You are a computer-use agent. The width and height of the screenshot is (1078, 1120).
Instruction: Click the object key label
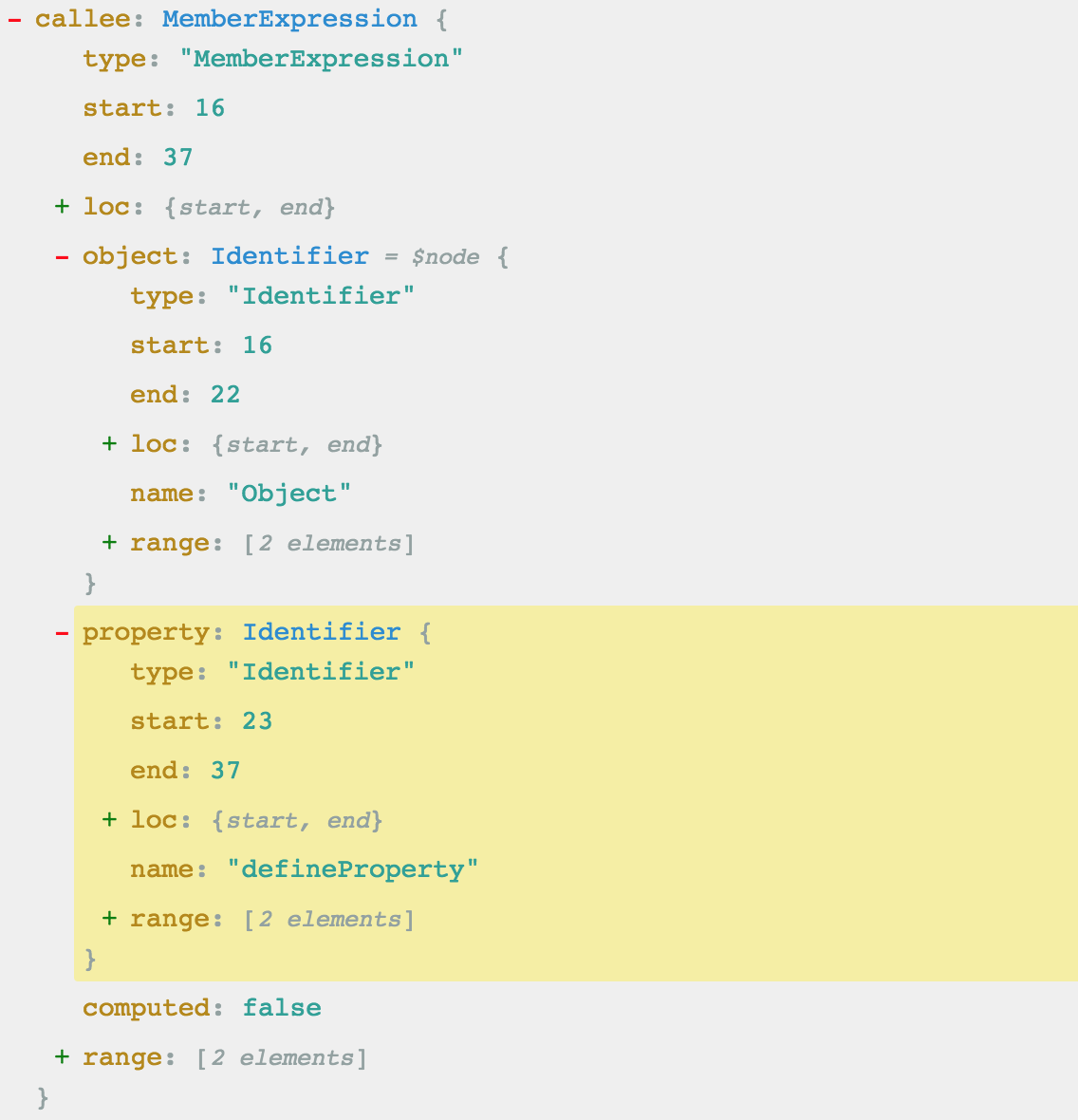(131, 256)
